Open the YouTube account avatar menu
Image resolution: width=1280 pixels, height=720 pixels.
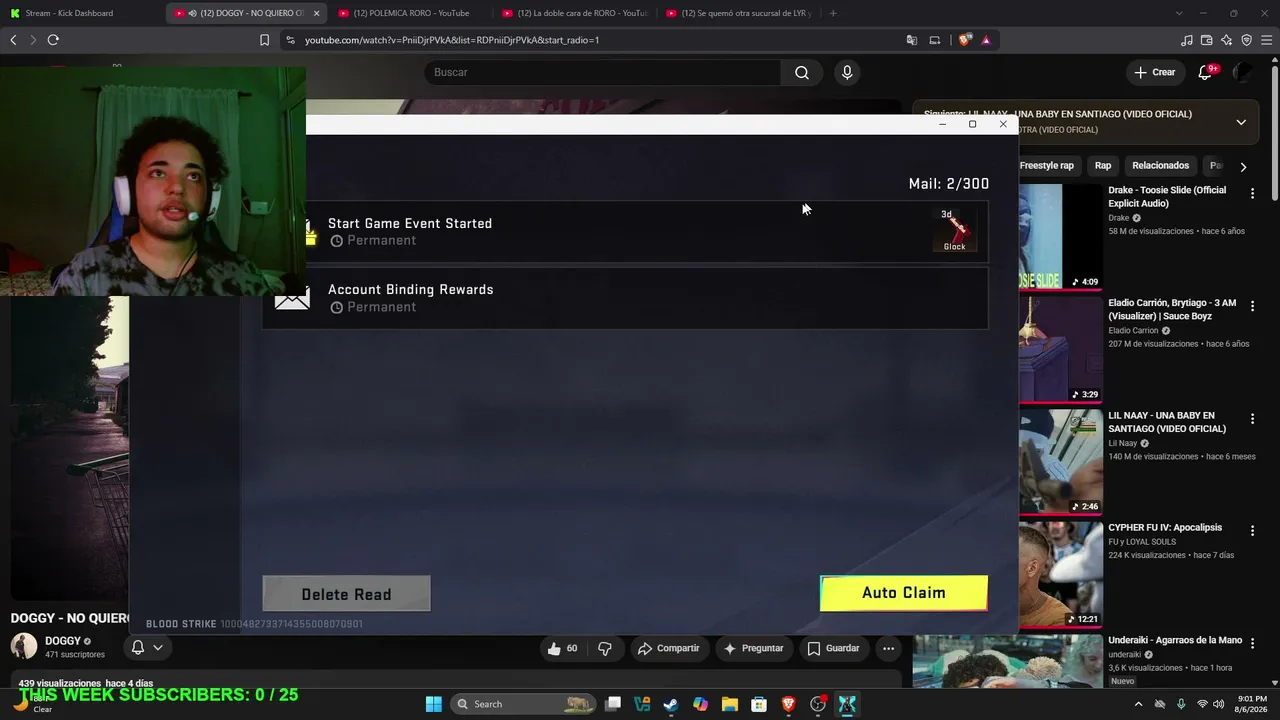1242,72
